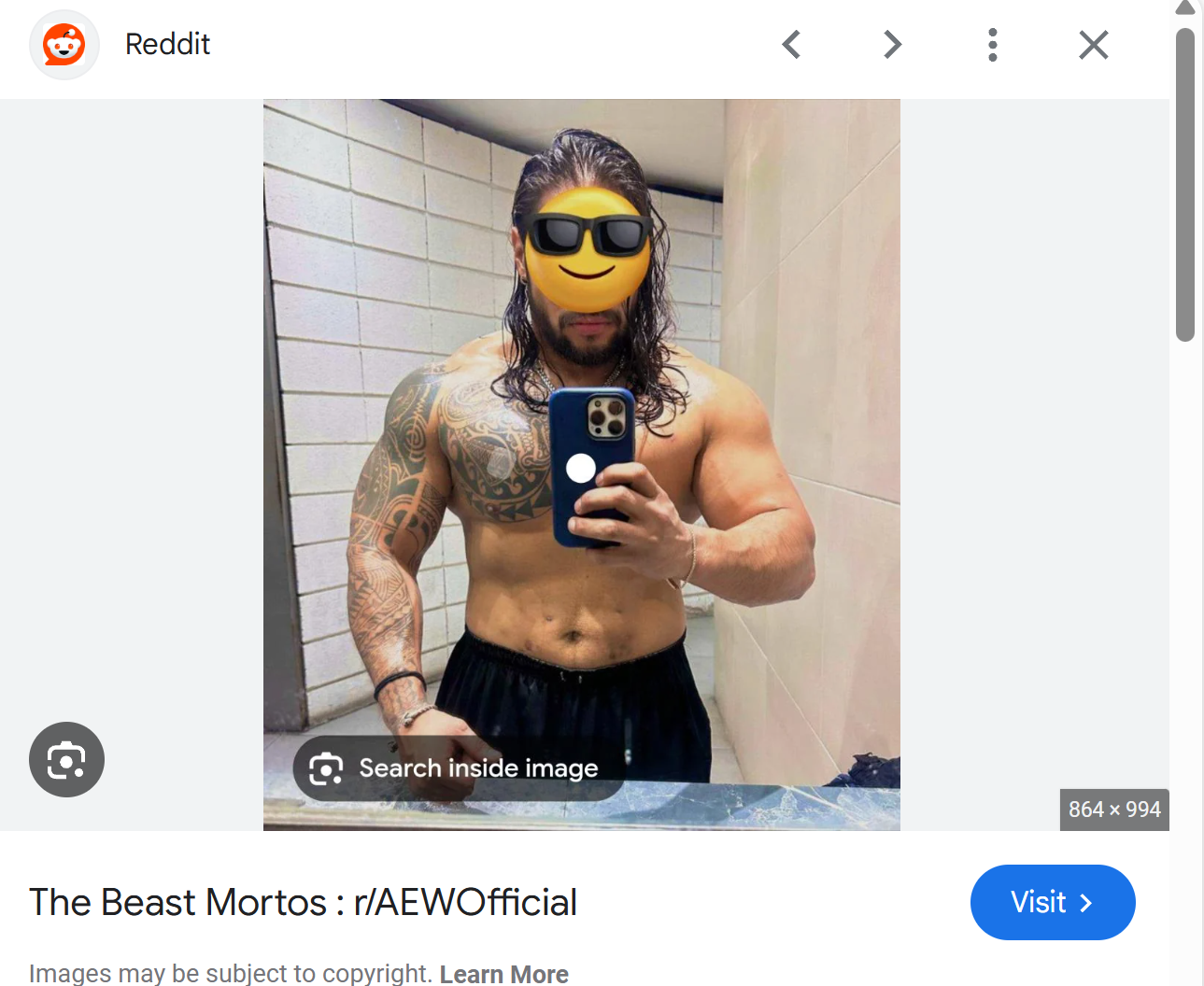Open the Learn More copyright link
The height and width of the screenshot is (986, 1204).
click(x=504, y=974)
